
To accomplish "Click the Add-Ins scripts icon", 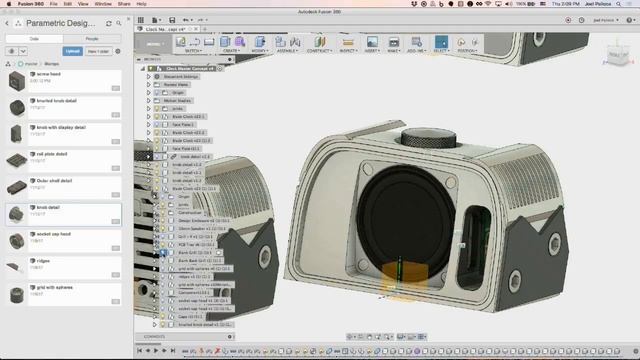I will 416,42.
